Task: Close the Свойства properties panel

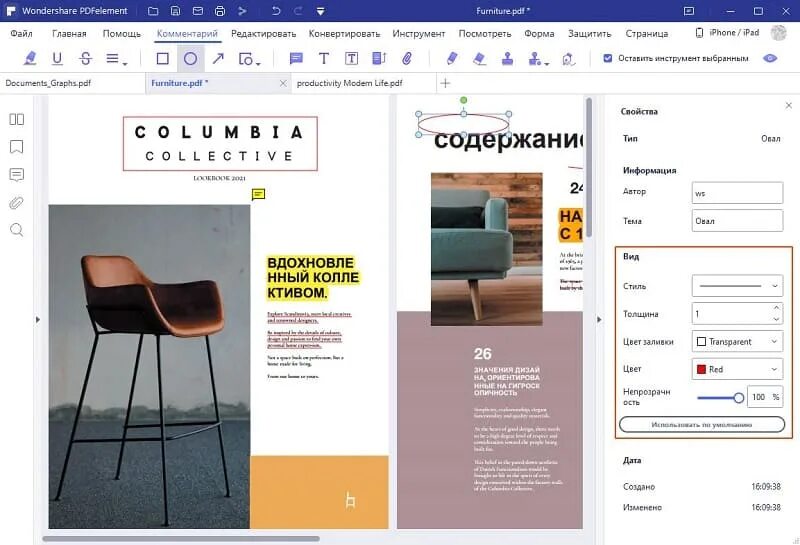Action: tap(788, 105)
